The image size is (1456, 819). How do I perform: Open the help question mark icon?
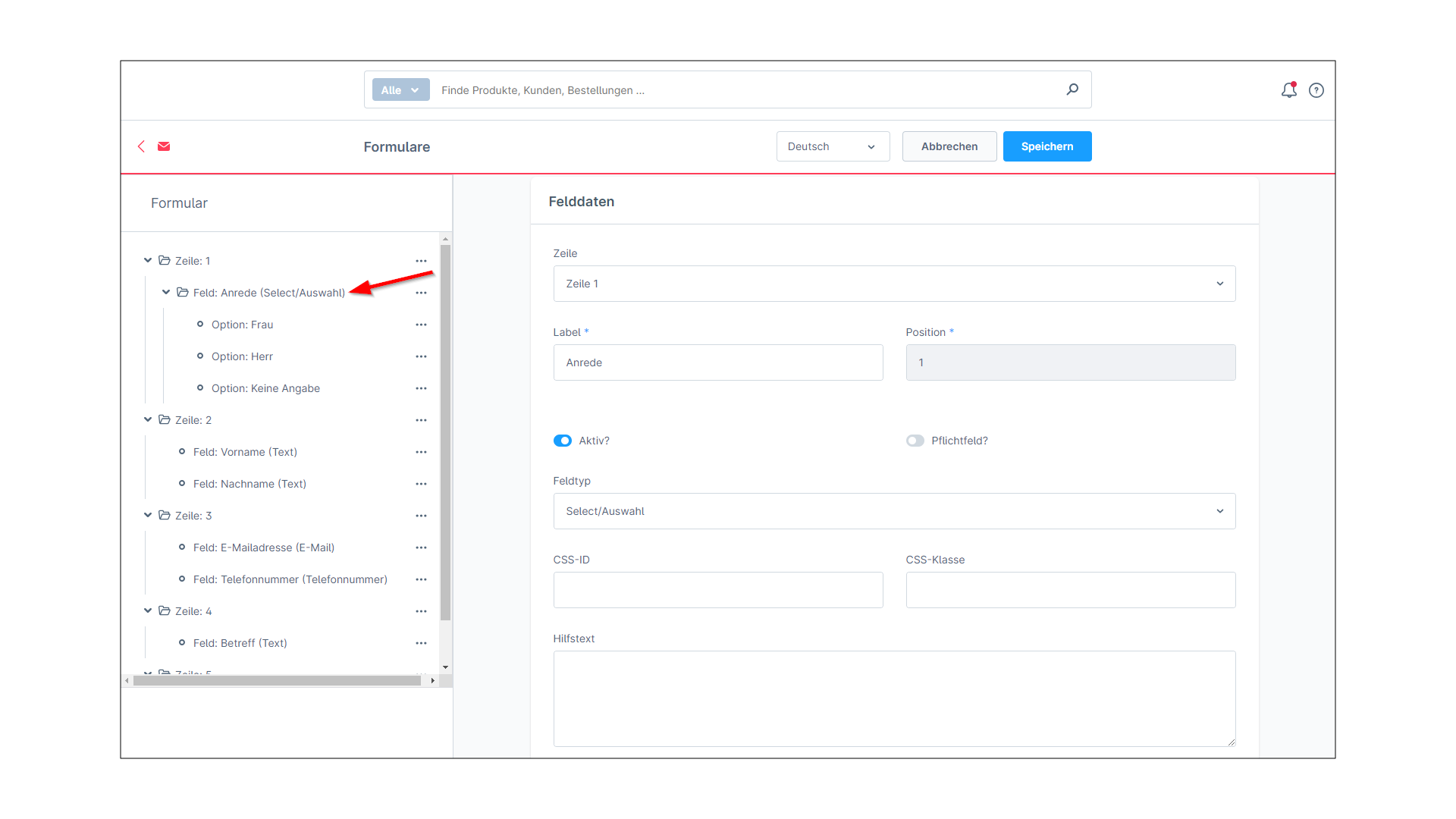pos(1316,90)
